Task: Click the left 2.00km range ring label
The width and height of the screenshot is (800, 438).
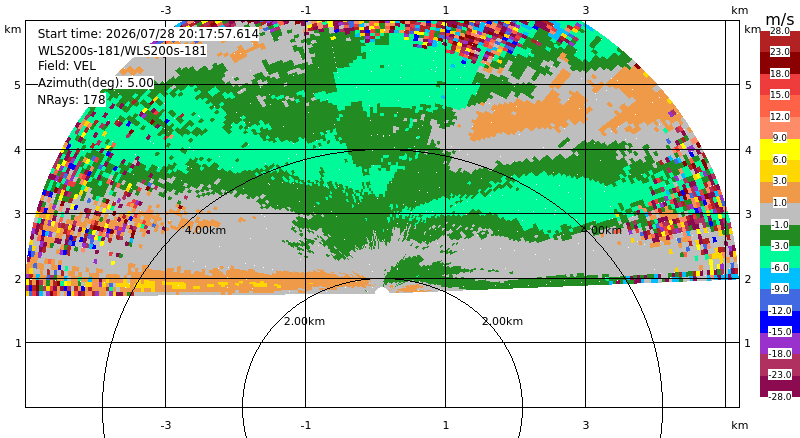Action: pos(304,321)
